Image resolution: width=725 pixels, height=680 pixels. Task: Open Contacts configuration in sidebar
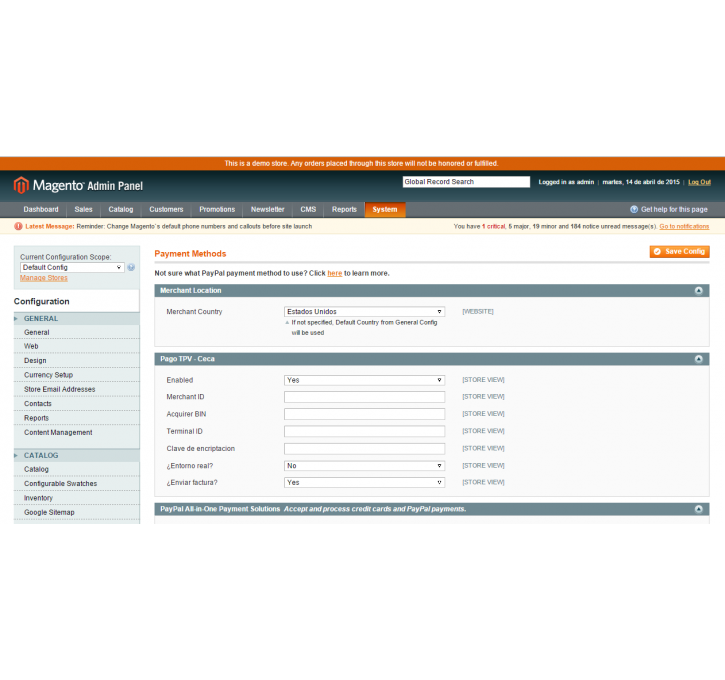click(38, 404)
